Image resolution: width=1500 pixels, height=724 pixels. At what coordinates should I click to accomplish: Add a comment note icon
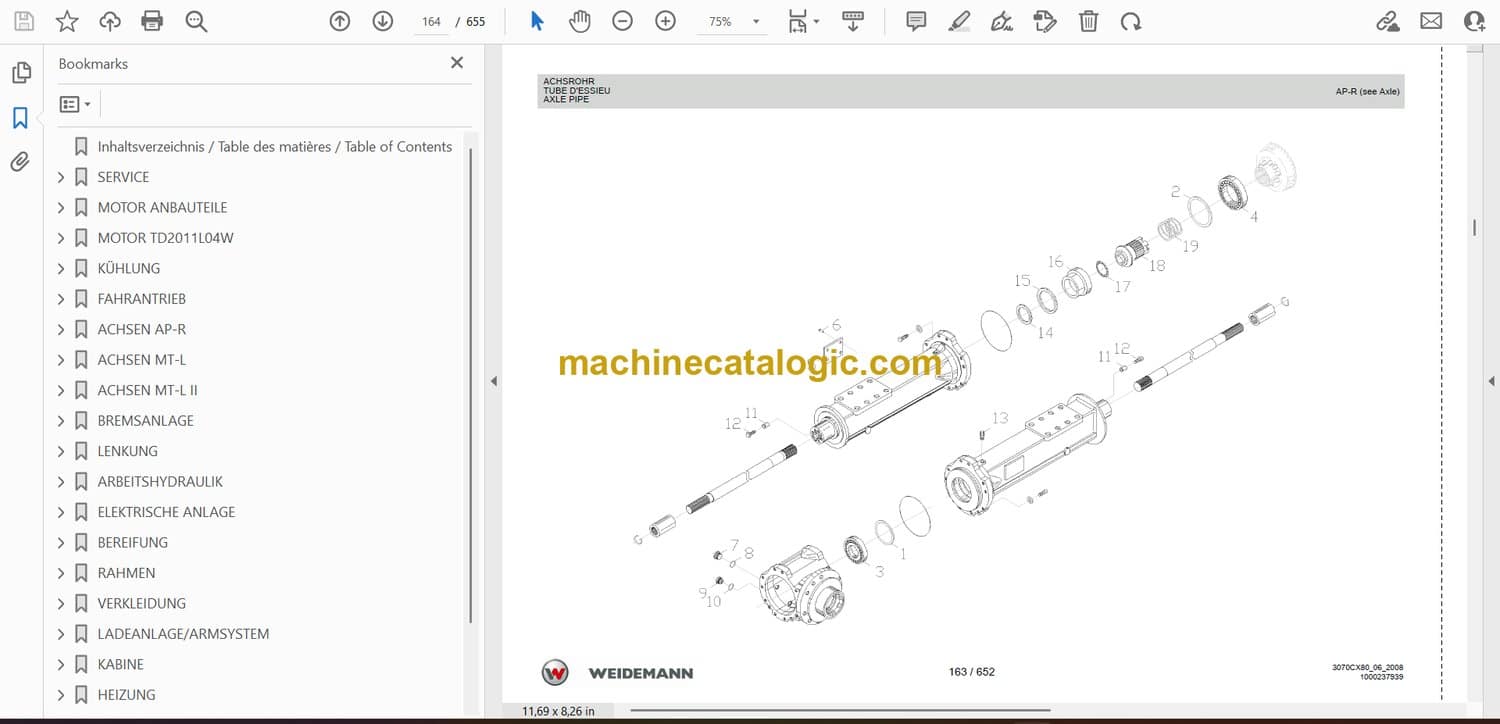(916, 21)
